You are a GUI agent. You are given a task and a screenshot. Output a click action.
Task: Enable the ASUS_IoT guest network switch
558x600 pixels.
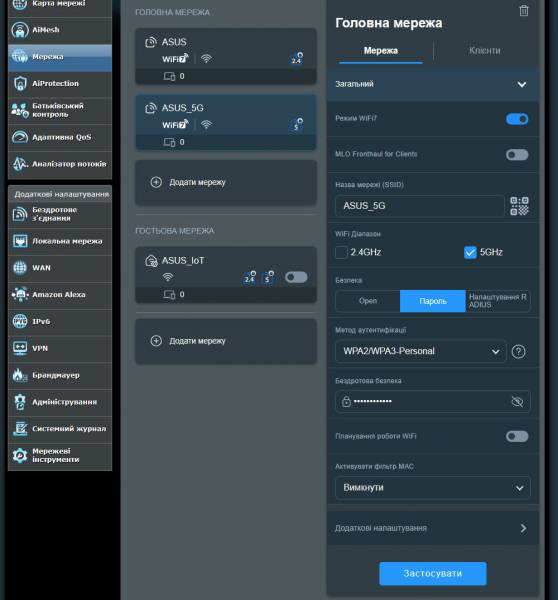click(296, 277)
